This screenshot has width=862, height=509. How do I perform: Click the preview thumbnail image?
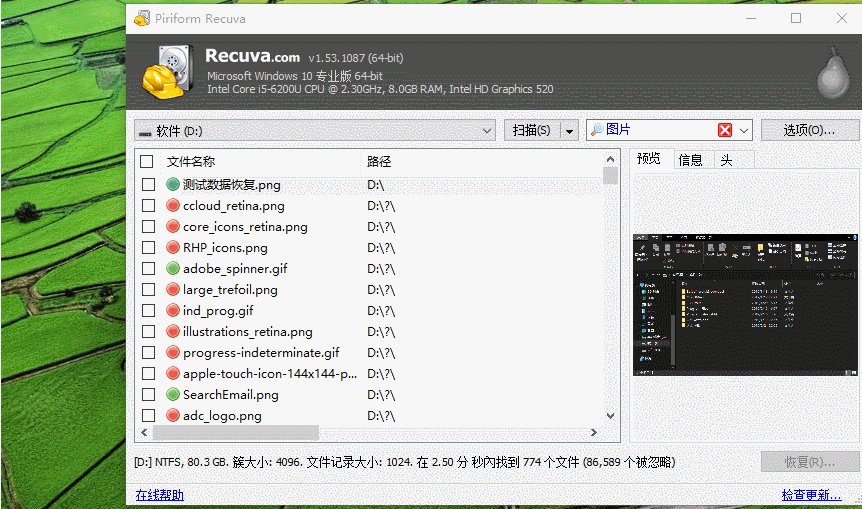click(x=745, y=305)
